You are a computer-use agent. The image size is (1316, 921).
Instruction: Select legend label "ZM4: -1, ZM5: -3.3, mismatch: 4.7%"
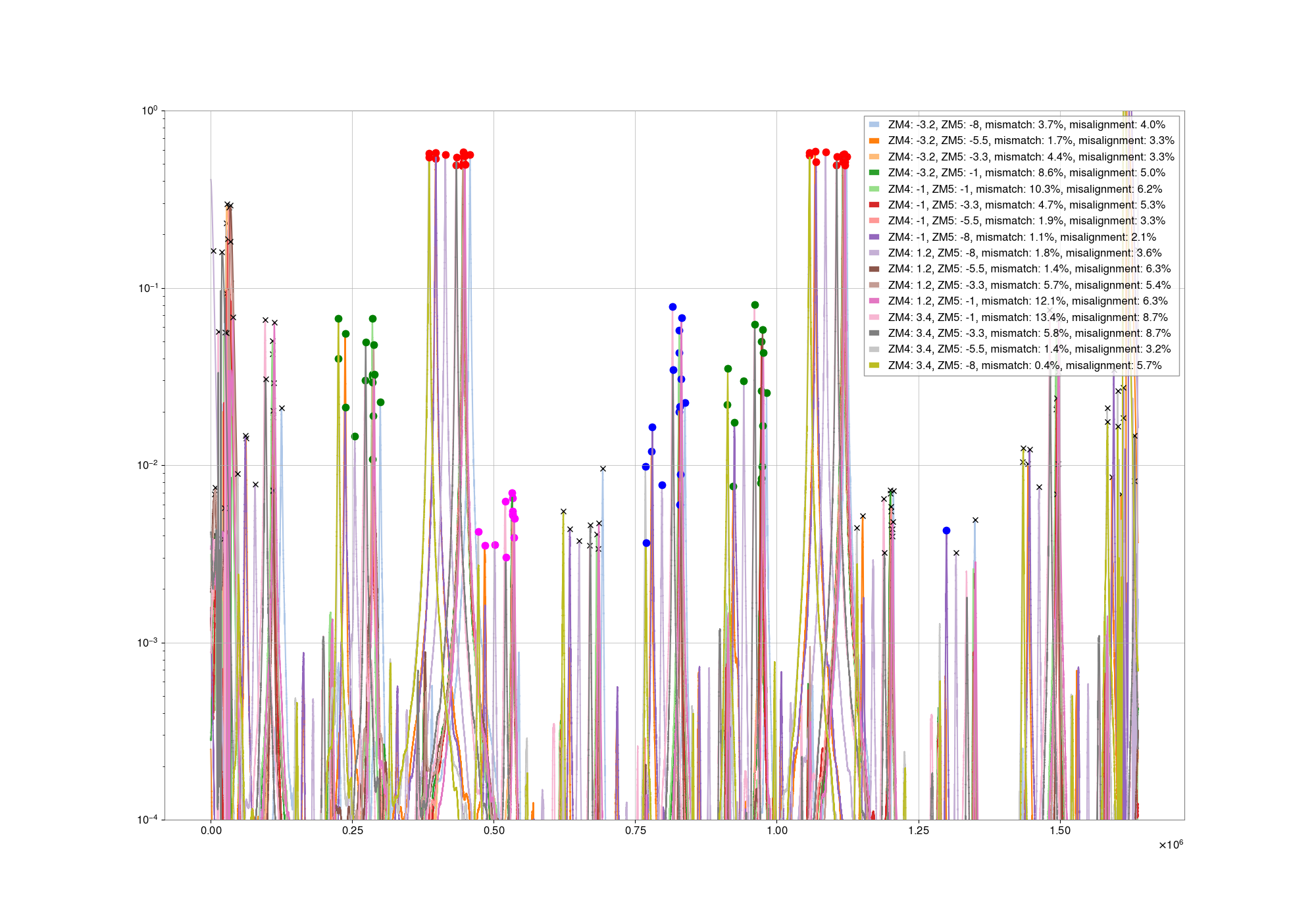pos(974,205)
